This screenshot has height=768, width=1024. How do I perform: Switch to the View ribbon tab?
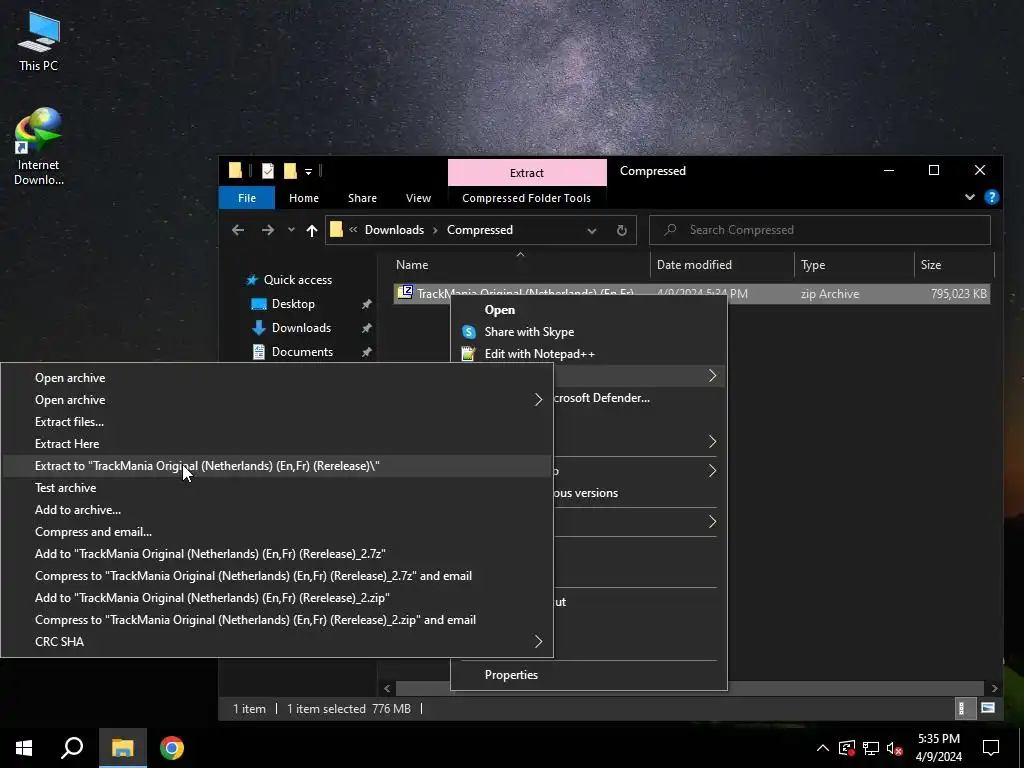coord(418,198)
